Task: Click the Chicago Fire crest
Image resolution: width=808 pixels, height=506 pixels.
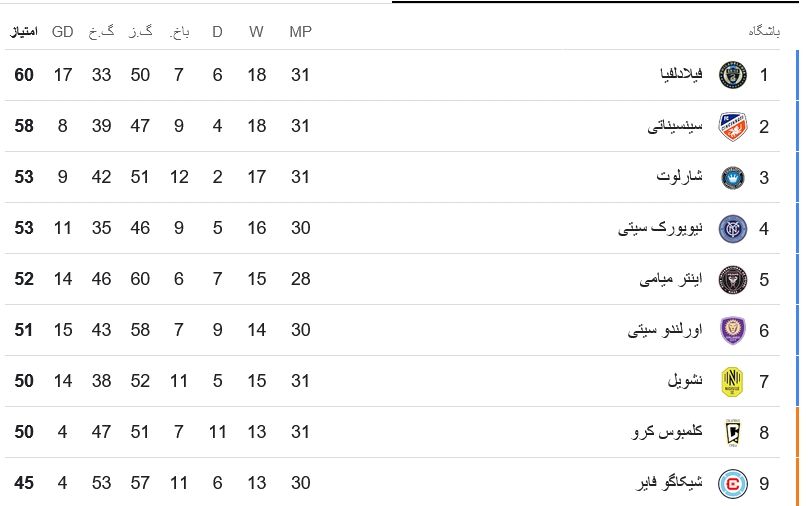Action: coord(733,483)
